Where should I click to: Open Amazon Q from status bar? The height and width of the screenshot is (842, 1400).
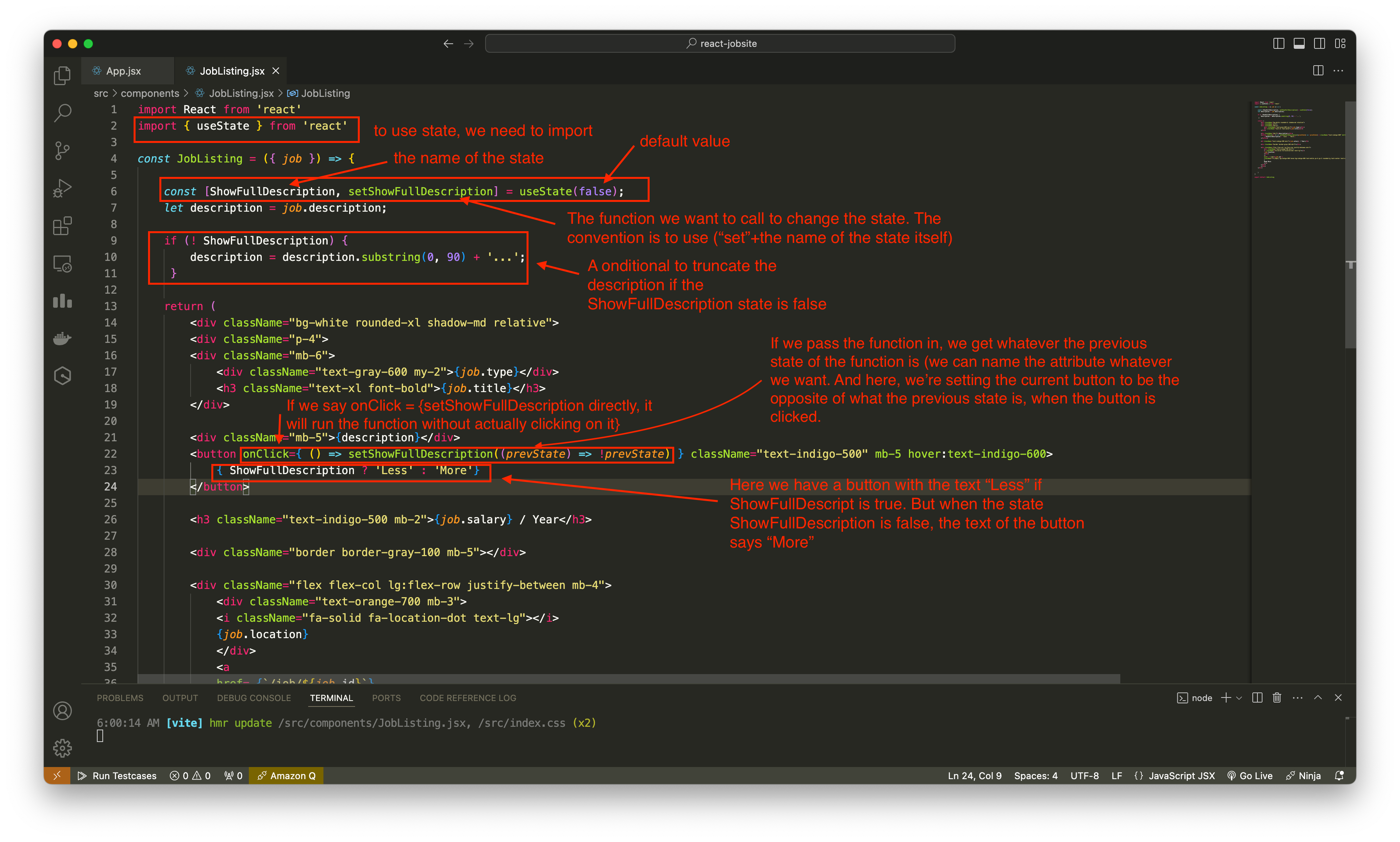pyautogui.click(x=286, y=776)
